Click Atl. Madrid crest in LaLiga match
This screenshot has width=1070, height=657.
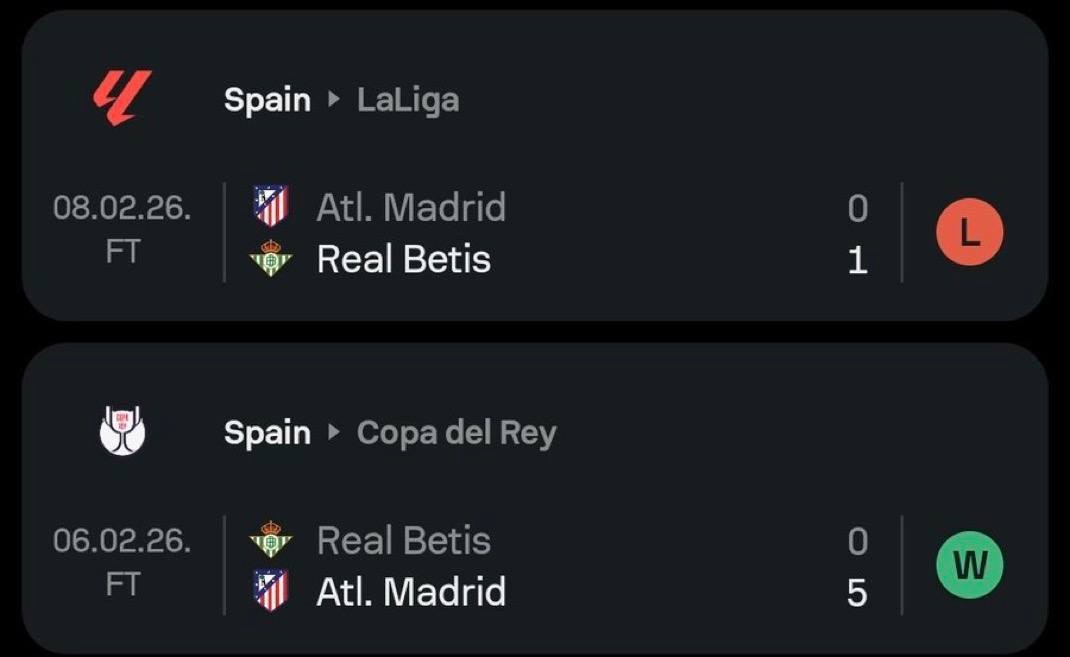pyautogui.click(x=271, y=206)
